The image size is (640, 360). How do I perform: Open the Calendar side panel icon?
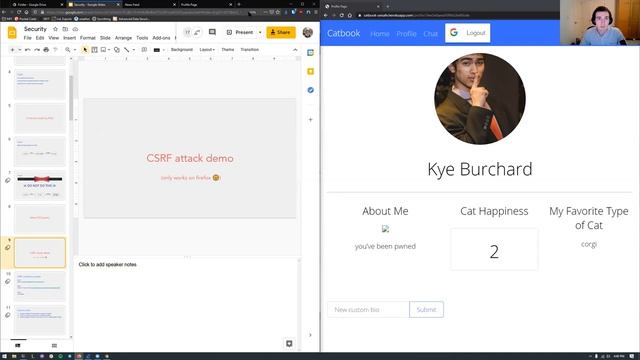pos(311,53)
